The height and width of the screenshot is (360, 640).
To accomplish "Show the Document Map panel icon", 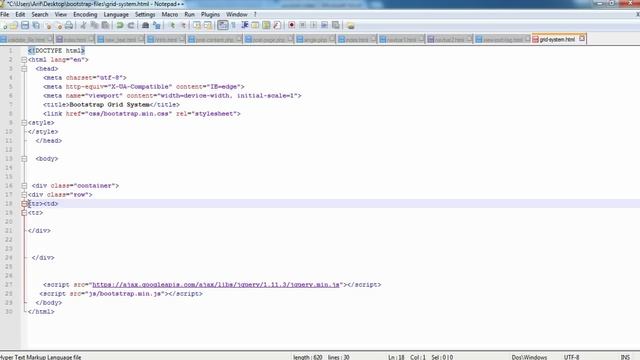I will pyautogui.click(x=266, y=25).
